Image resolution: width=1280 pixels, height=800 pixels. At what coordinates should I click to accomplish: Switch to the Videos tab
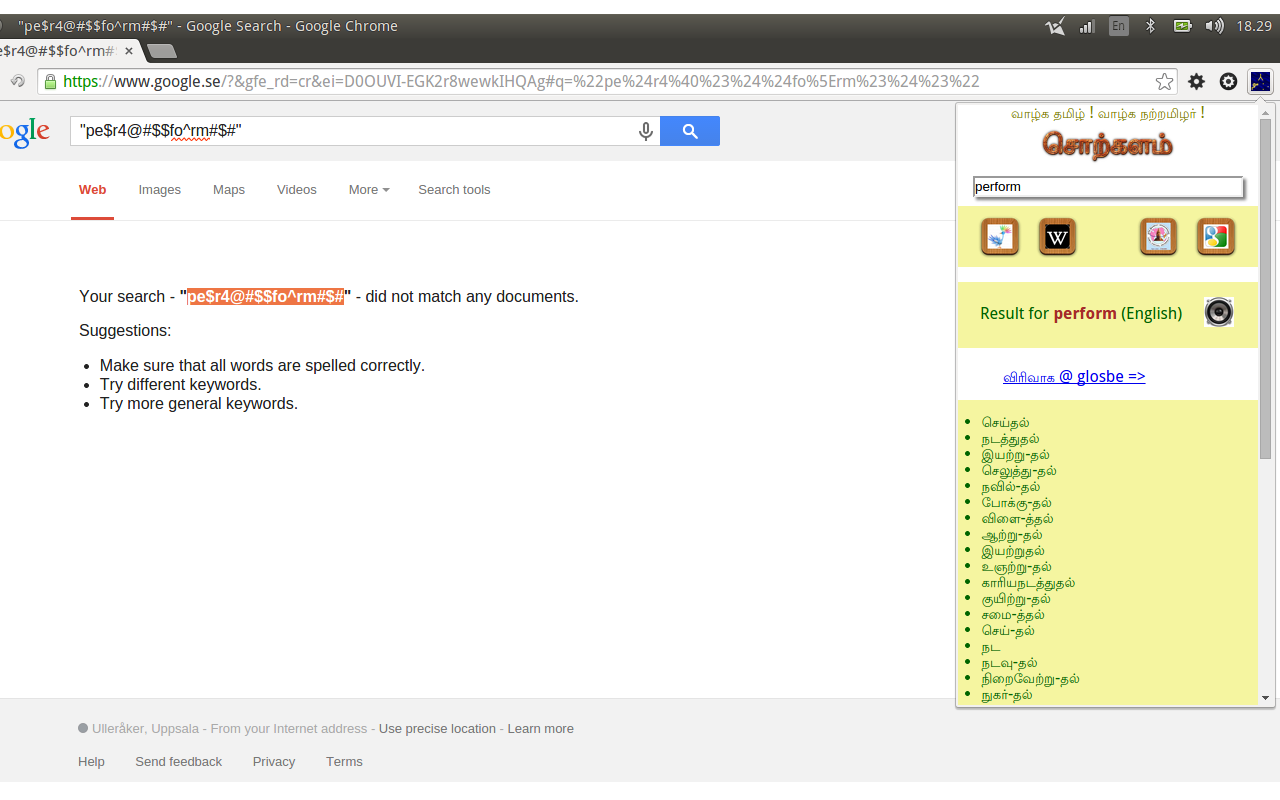tap(297, 190)
